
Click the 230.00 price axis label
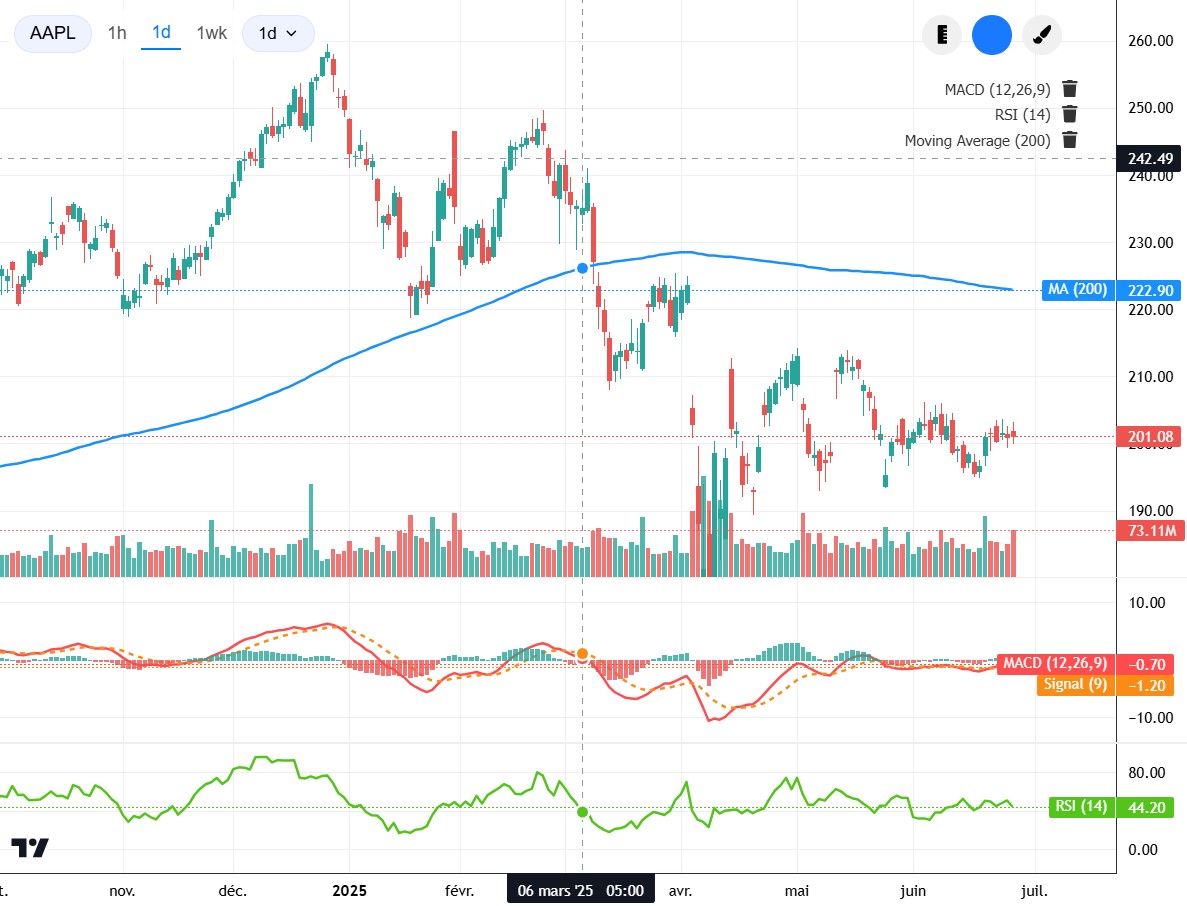1151,243
